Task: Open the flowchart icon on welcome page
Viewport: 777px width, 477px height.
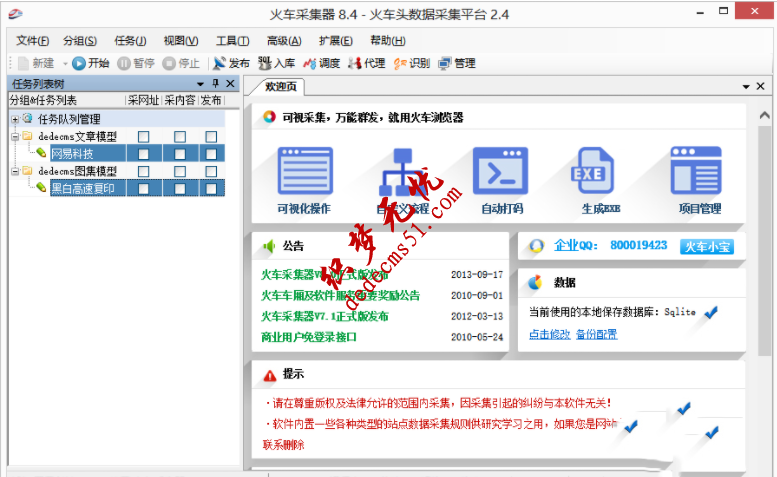Action: (x=402, y=172)
